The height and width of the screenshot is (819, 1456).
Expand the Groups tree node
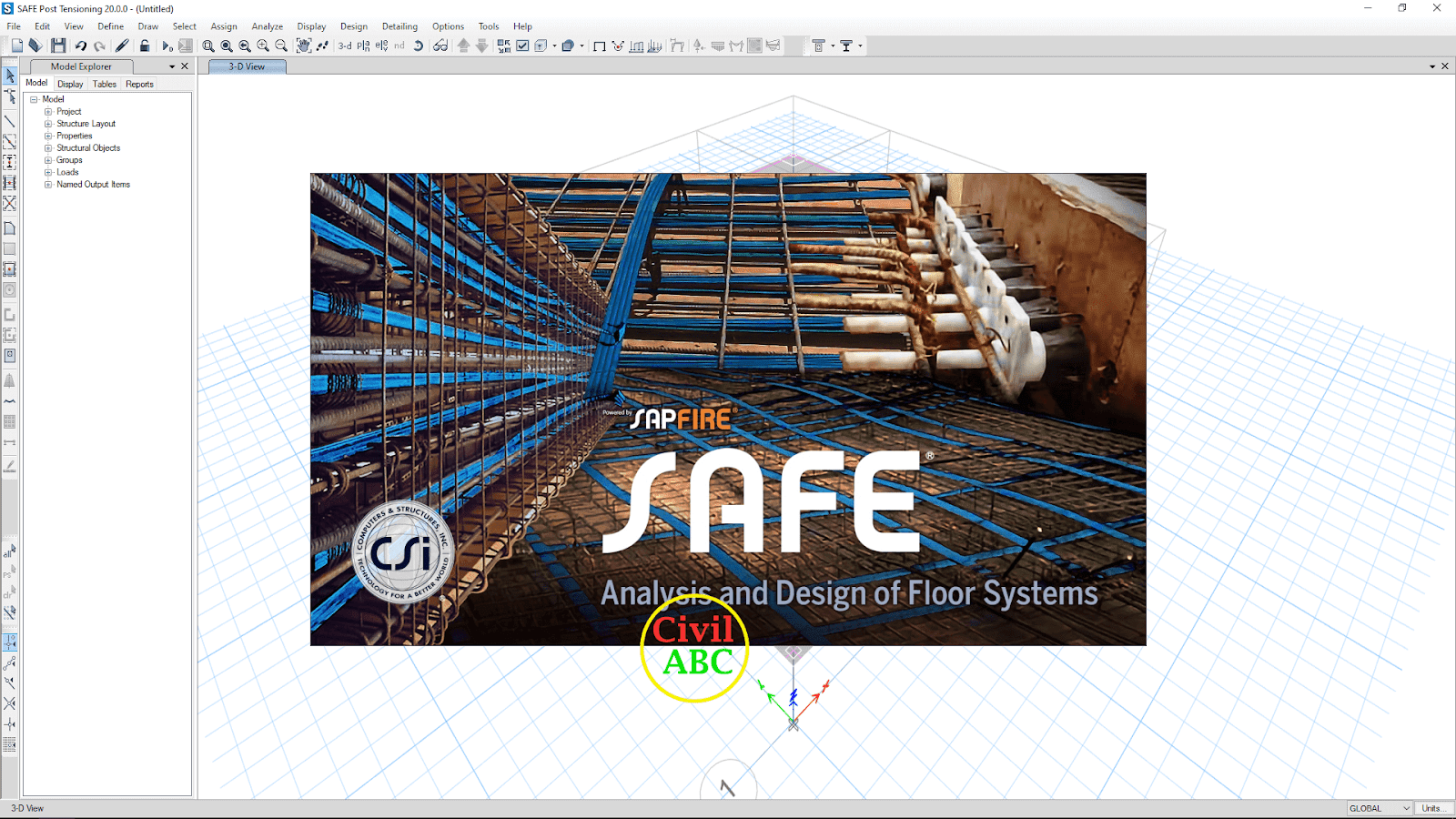(48, 160)
